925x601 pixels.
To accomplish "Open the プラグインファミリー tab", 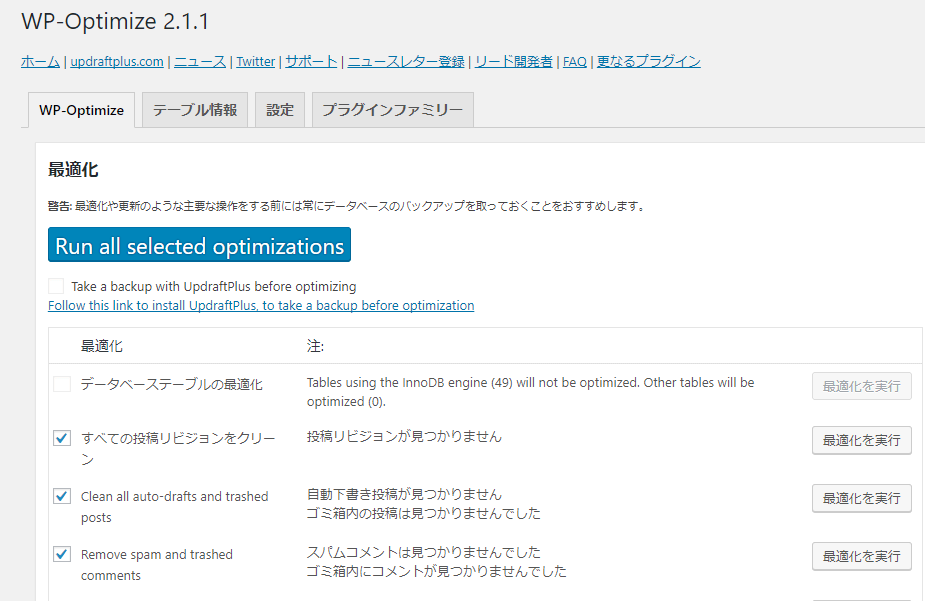I will [x=392, y=110].
